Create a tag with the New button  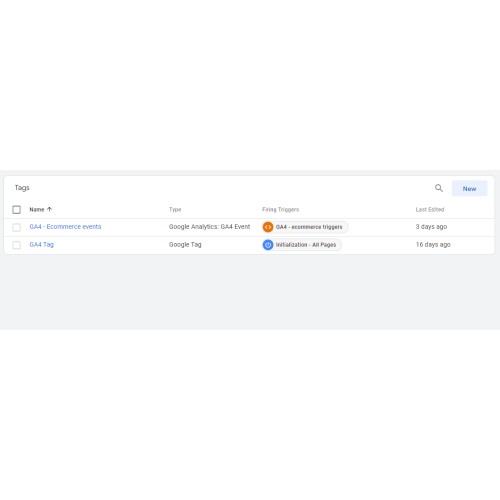[x=469, y=189]
